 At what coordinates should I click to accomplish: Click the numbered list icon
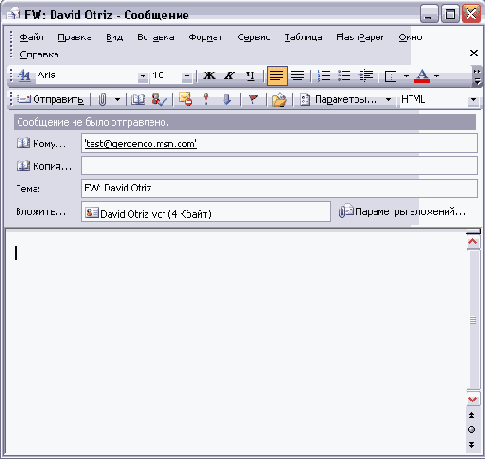(323, 76)
